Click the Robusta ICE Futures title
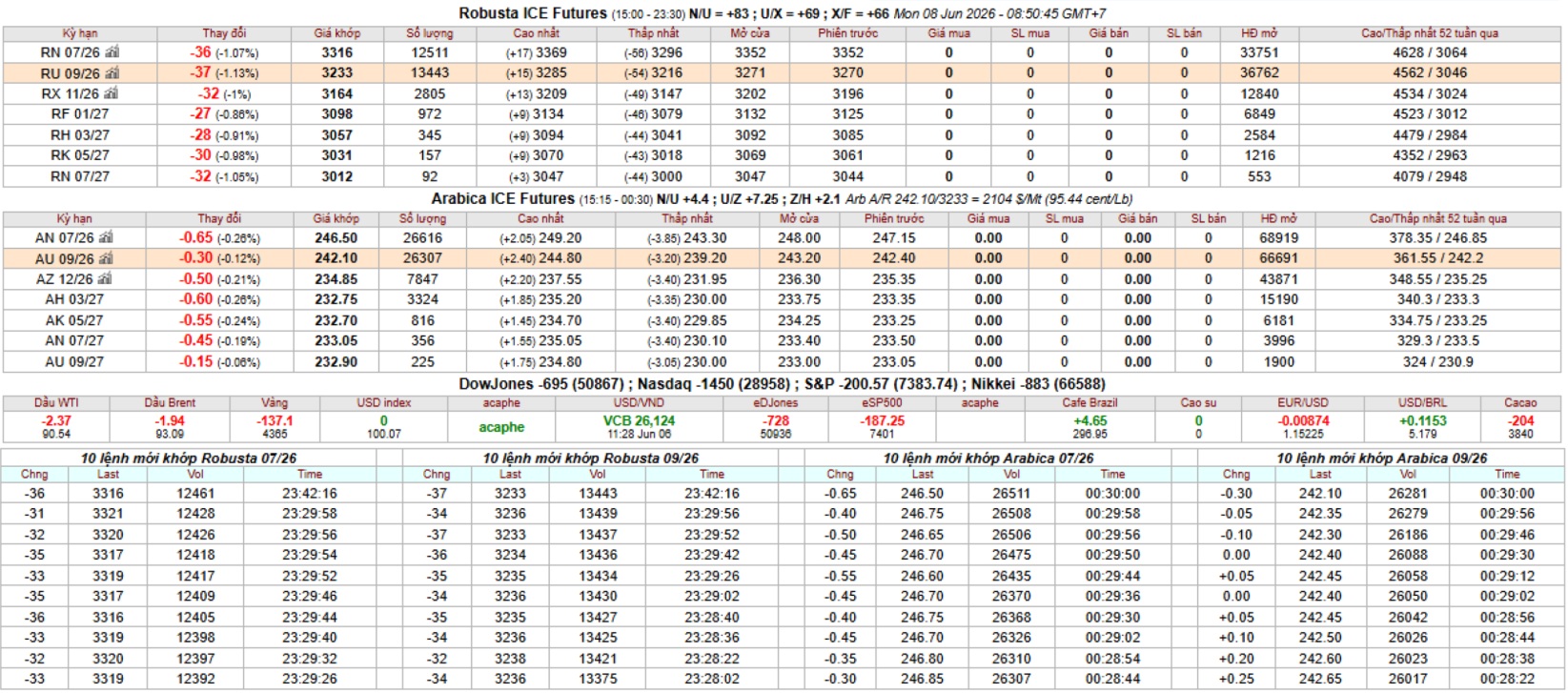Viewport: 1568px width, 693px height. tap(532, 13)
